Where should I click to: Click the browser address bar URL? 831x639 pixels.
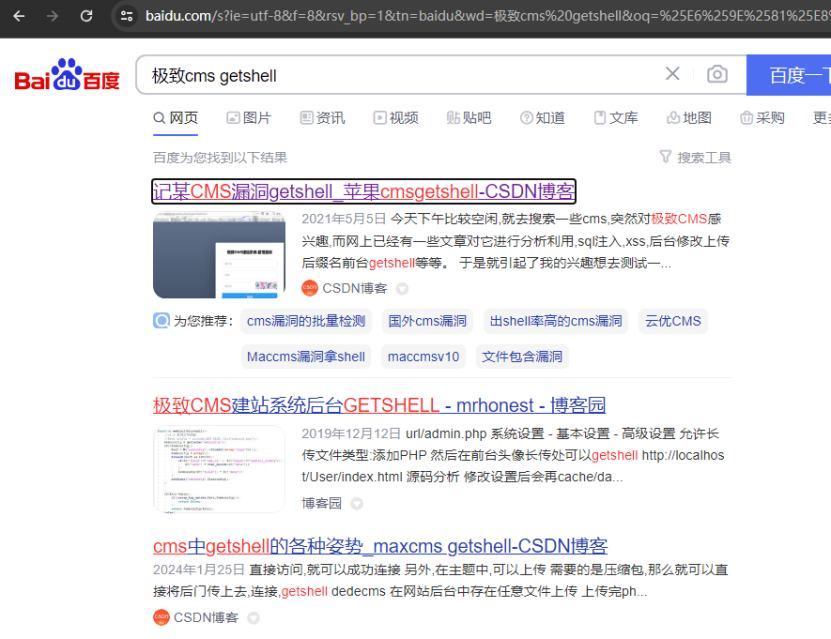[488, 16]
